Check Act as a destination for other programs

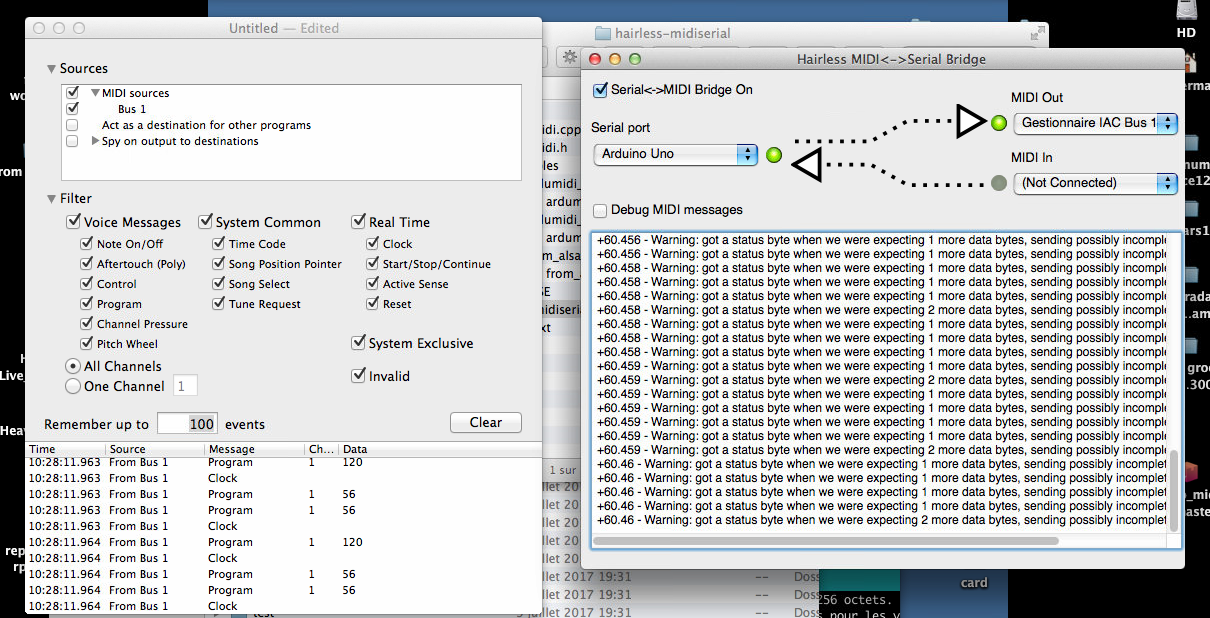point(72,125)
